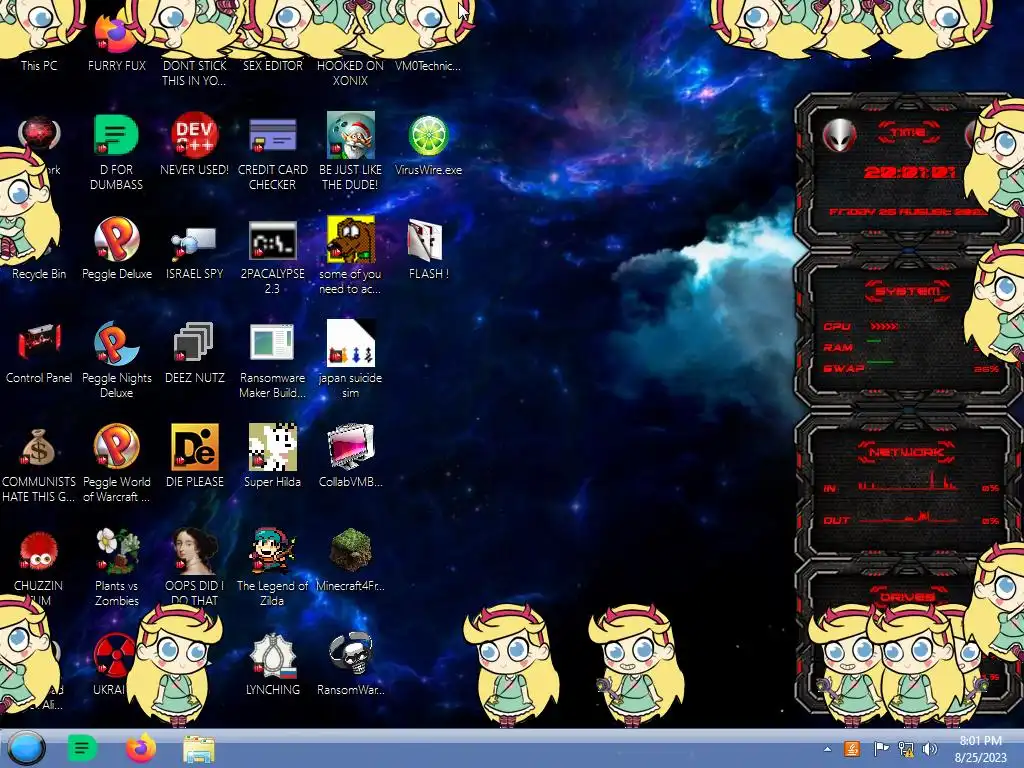Open the green notes app in taskbar
This screenshot has height=768, width=1024.
(82, 748)
